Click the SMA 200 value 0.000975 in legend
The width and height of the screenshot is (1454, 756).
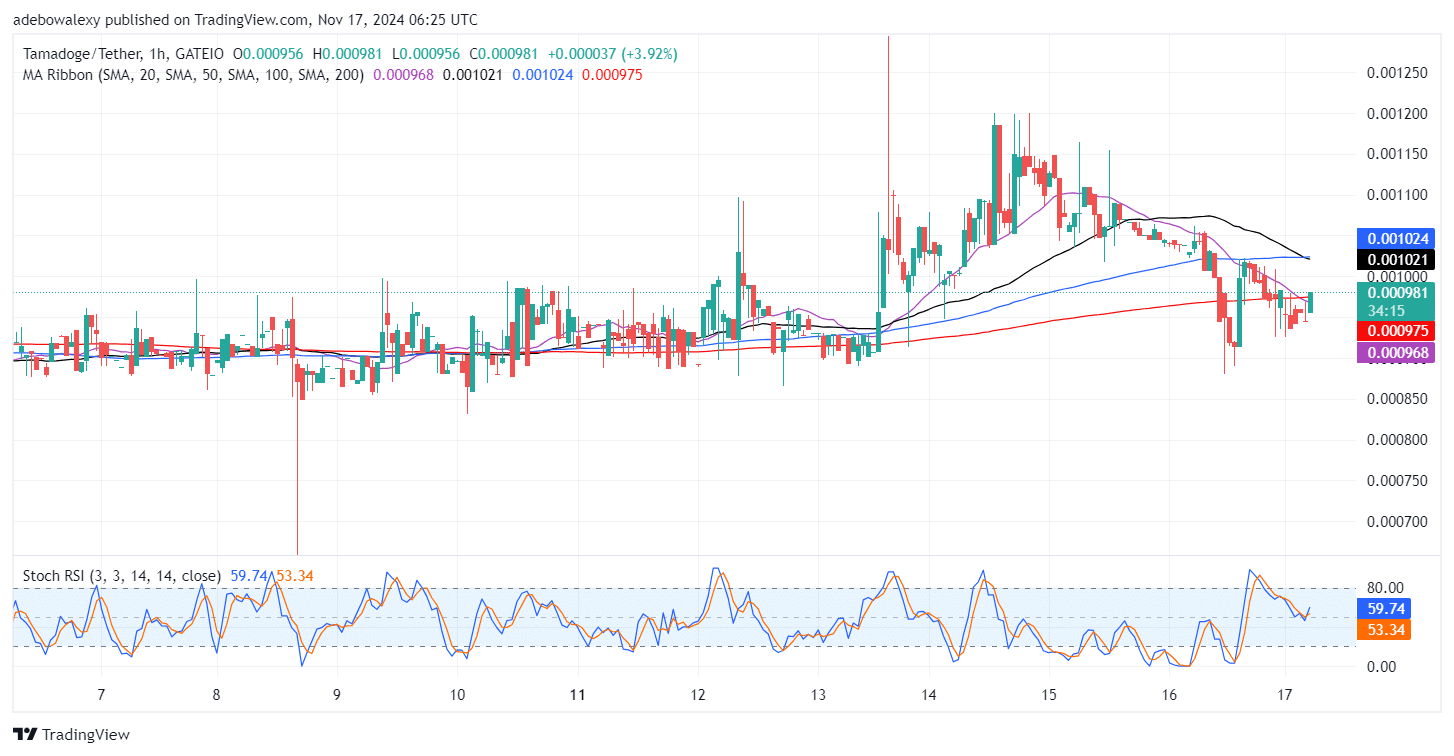pos(613,74)
